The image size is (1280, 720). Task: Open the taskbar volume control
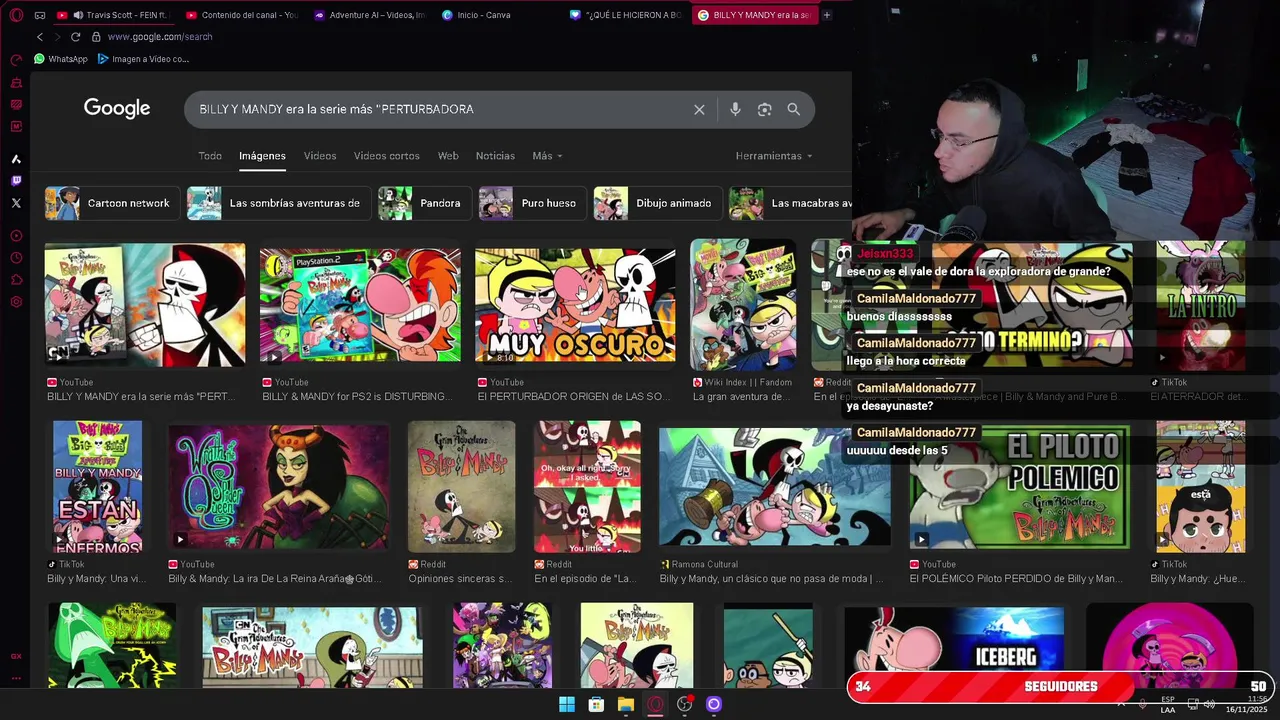click(1209, 704)
